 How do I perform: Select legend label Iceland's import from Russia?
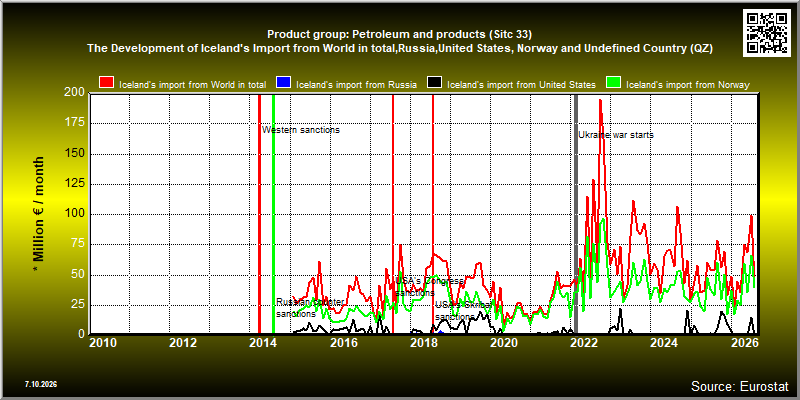tap(356, 85)
